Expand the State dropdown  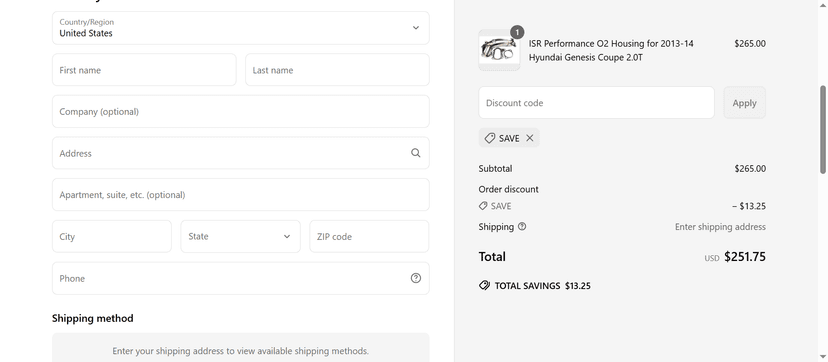(240, 236)
